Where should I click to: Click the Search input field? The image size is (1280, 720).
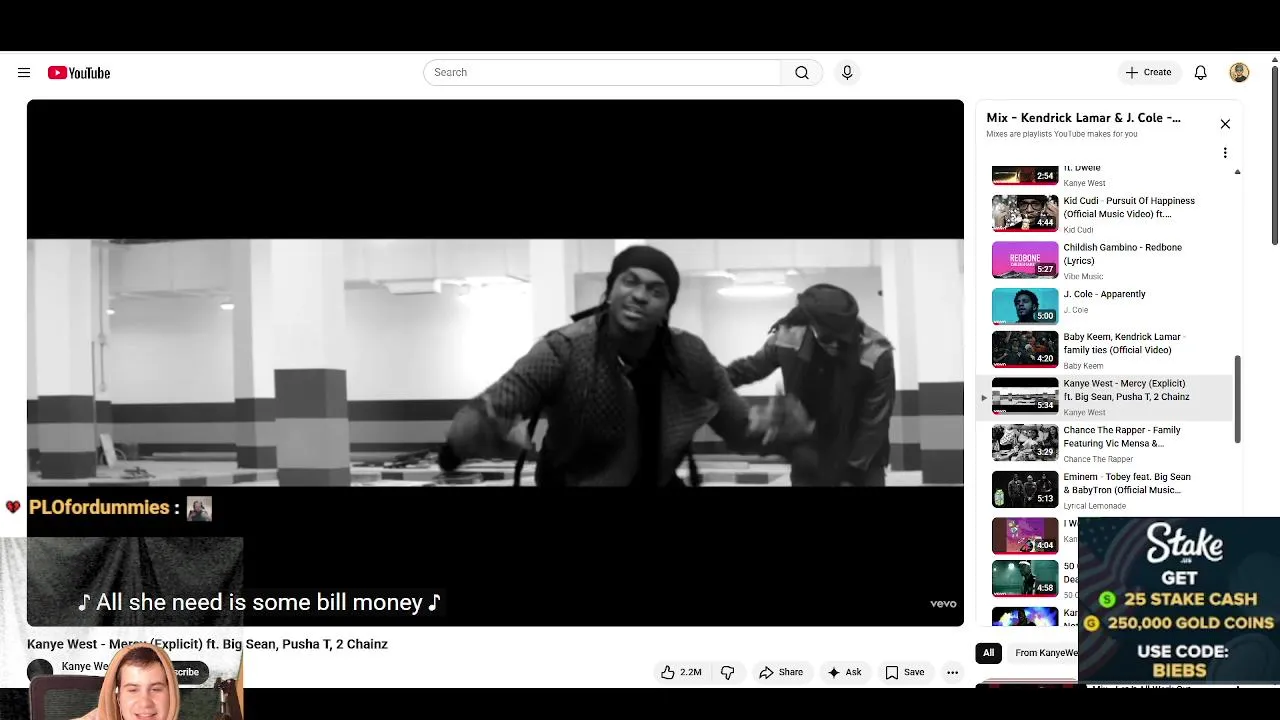[602, 72]
